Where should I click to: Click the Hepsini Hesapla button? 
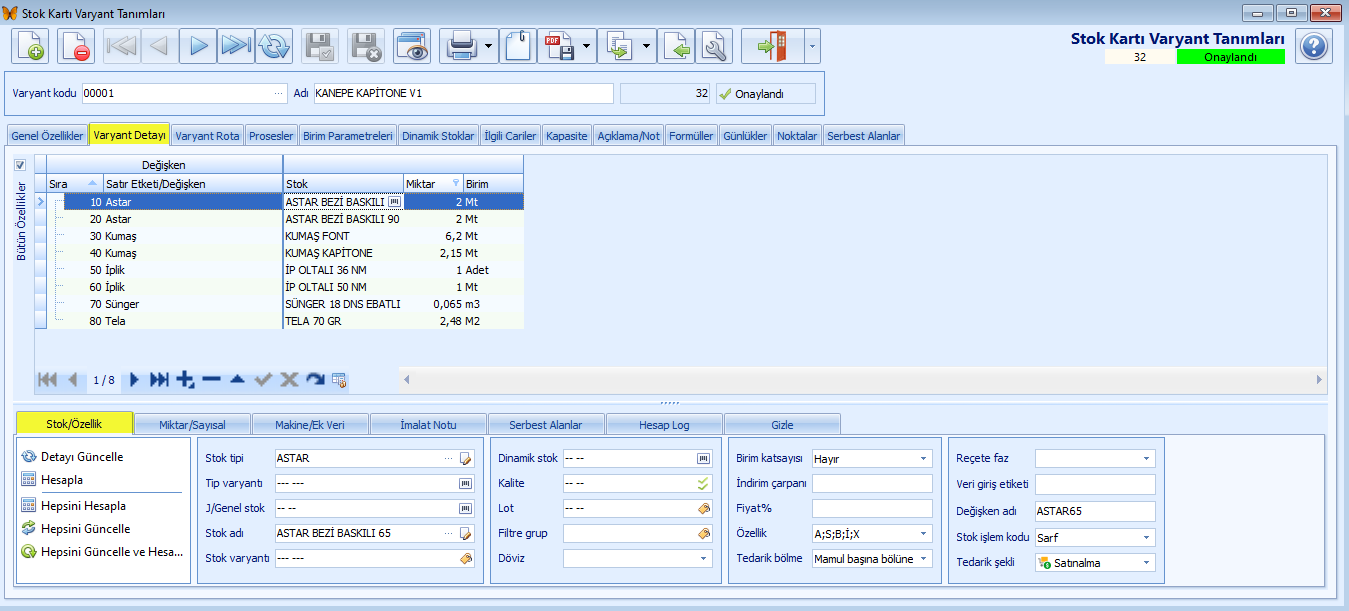point(83,505)
